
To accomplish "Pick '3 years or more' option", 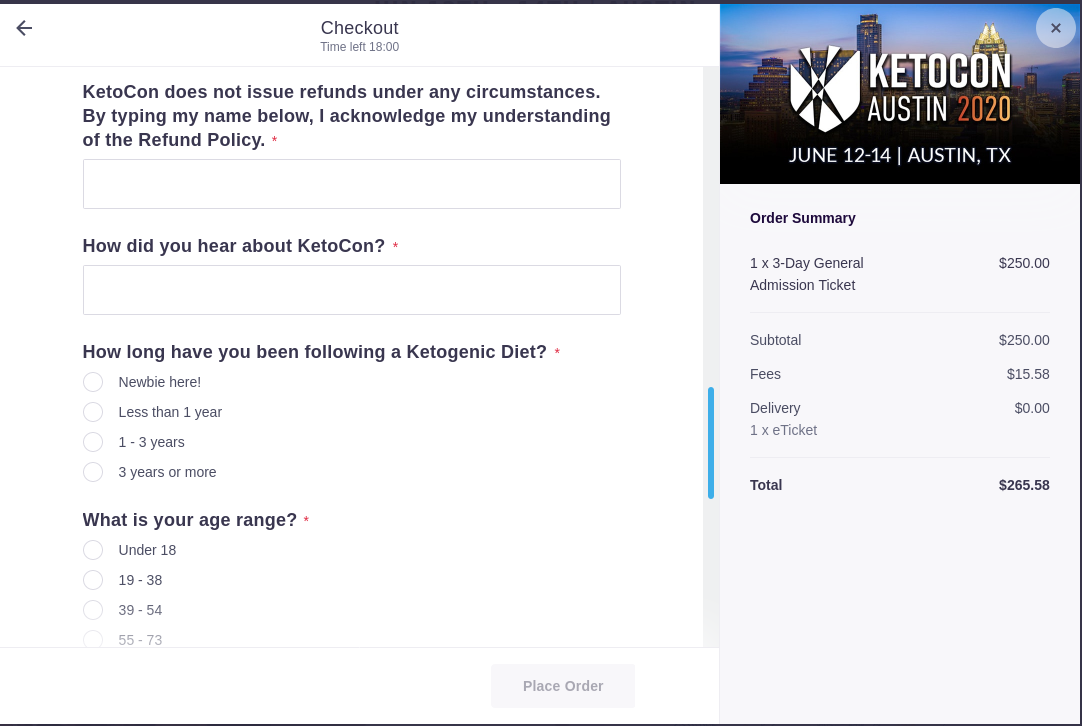I will click(92, 472).
